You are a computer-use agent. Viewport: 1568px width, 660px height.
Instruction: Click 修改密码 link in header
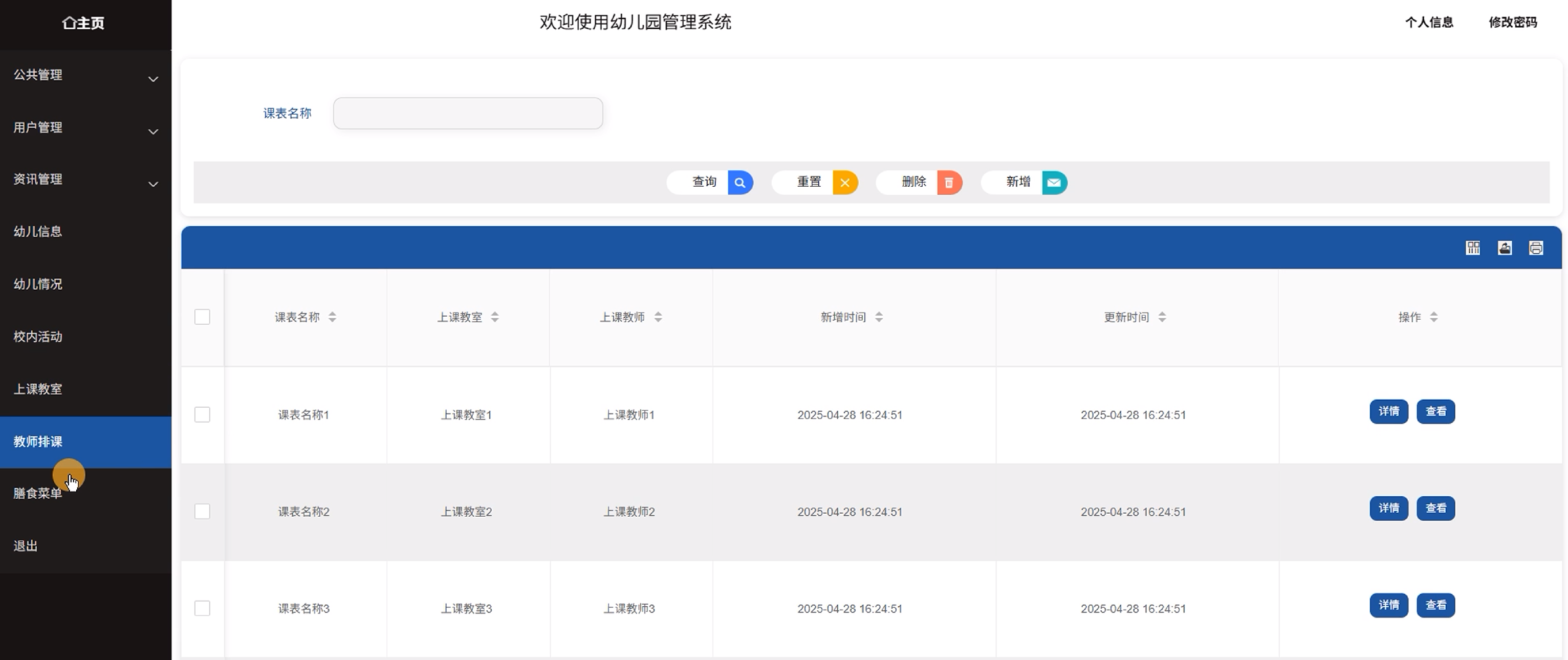tap(1512, 23)
